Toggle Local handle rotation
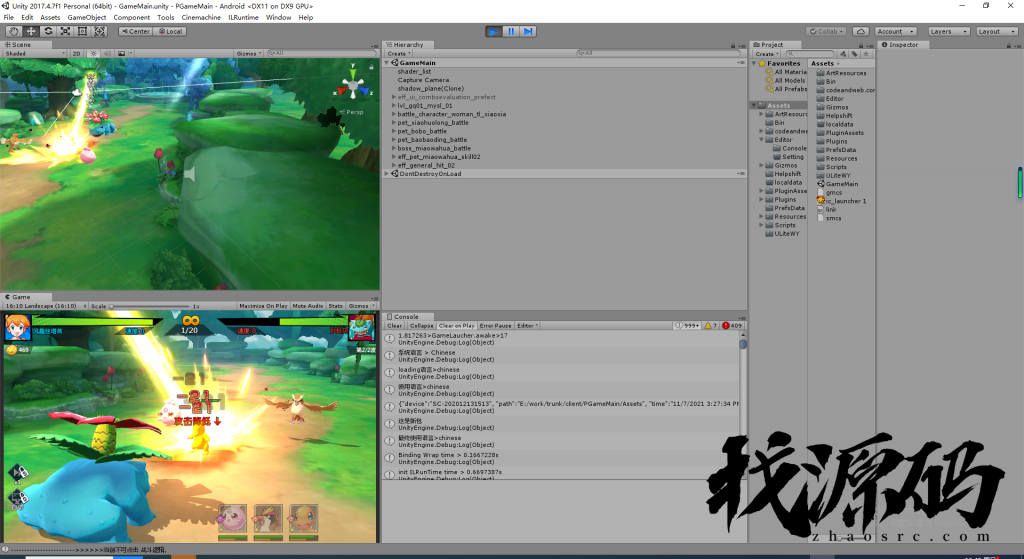Image resolution: width=1024 pixels, height=559 pixels. pos(170,31)
